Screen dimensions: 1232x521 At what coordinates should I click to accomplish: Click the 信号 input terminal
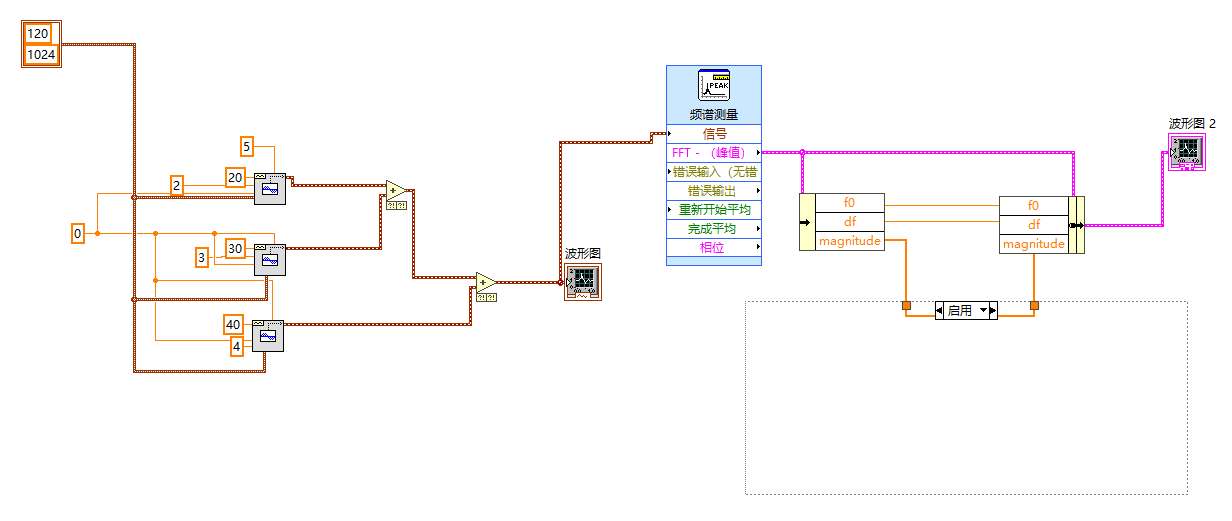point(714,134)
